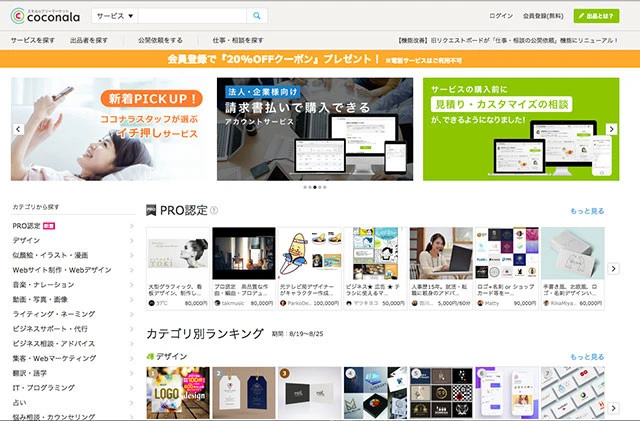Click the green icon beside デザイン ranking
Screen dimensions: 640x421
coord(150,356)
